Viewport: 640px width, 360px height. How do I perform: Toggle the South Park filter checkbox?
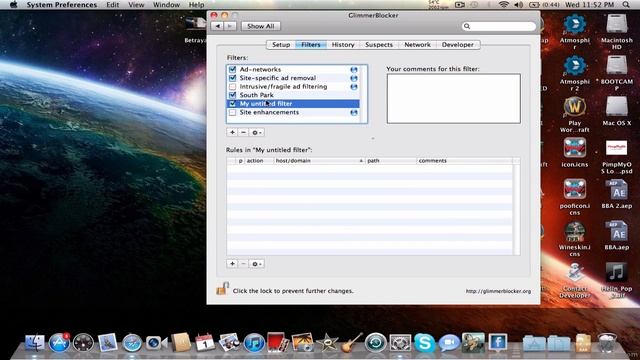point(233,95)
